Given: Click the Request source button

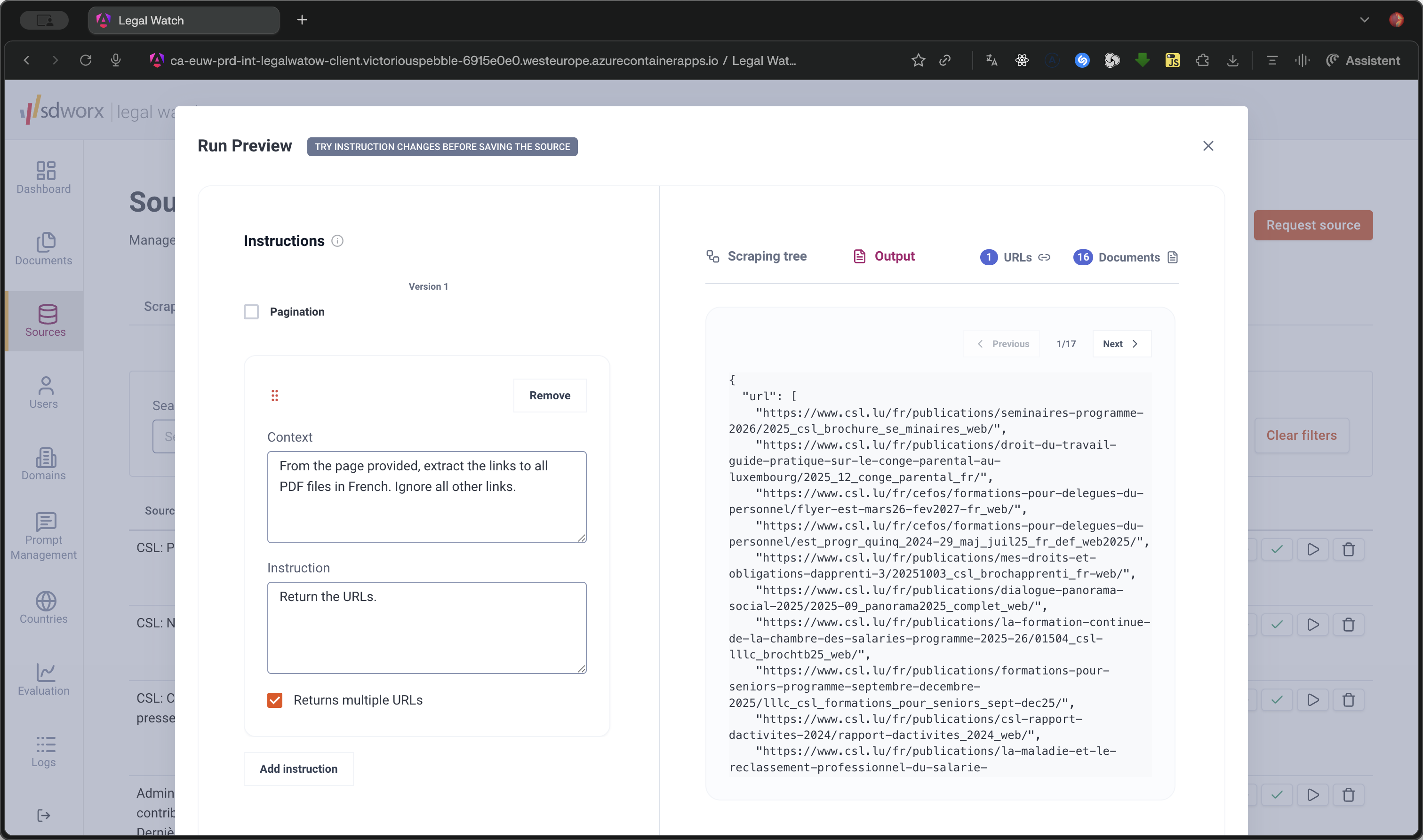Looking at the screenshot, I should click(x=1313, y=225).
